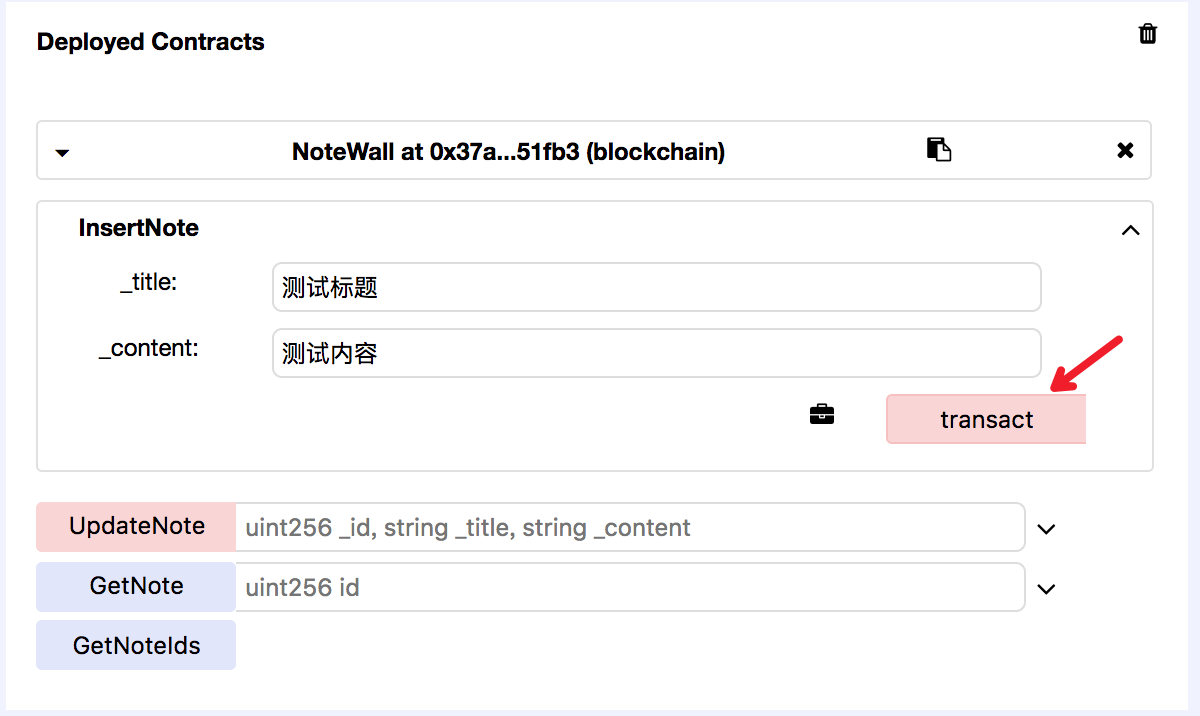This screenshot has width=1200, height=716.
Task: Copy InsertNote call data via briefcase icon
Action: point(822,414)
